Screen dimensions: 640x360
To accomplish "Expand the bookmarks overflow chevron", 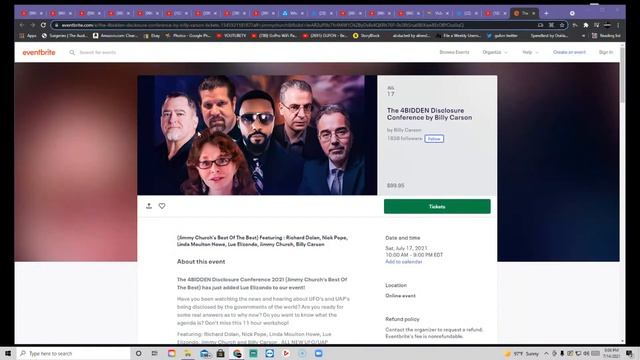I will pyautogui.click(x=583, y=36).
